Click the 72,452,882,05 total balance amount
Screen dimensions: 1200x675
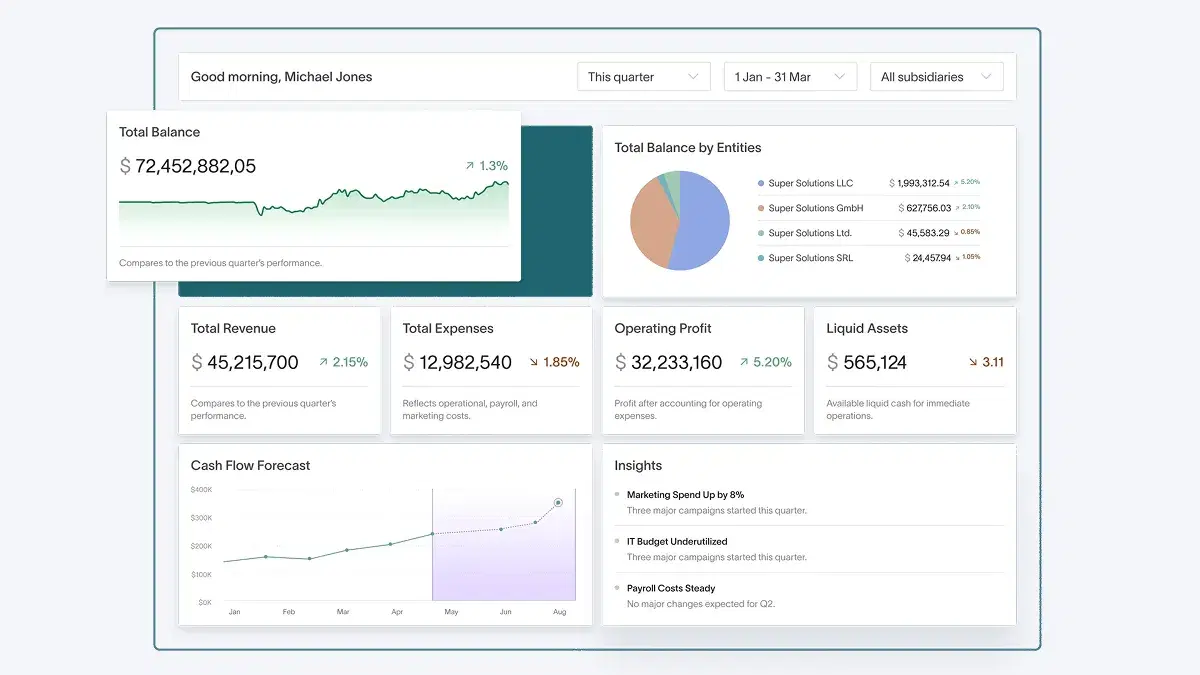195,166
